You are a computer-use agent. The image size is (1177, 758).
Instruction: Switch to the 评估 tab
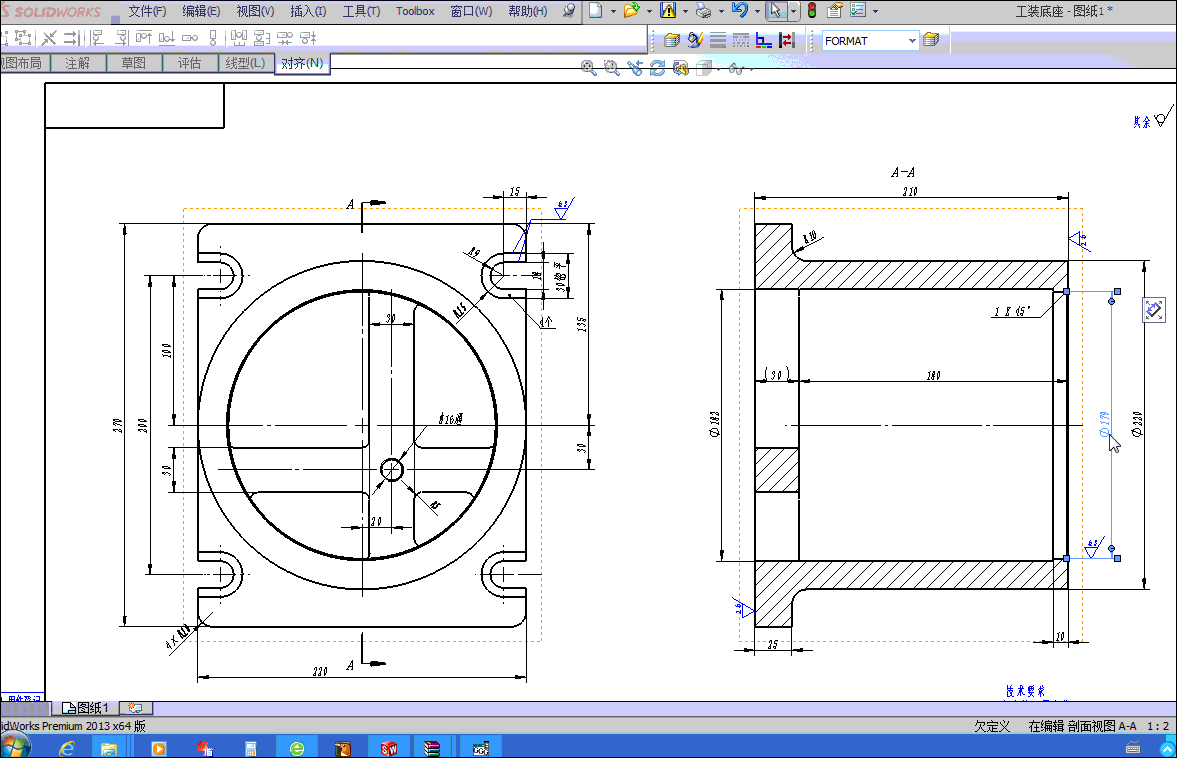(190, 63)
